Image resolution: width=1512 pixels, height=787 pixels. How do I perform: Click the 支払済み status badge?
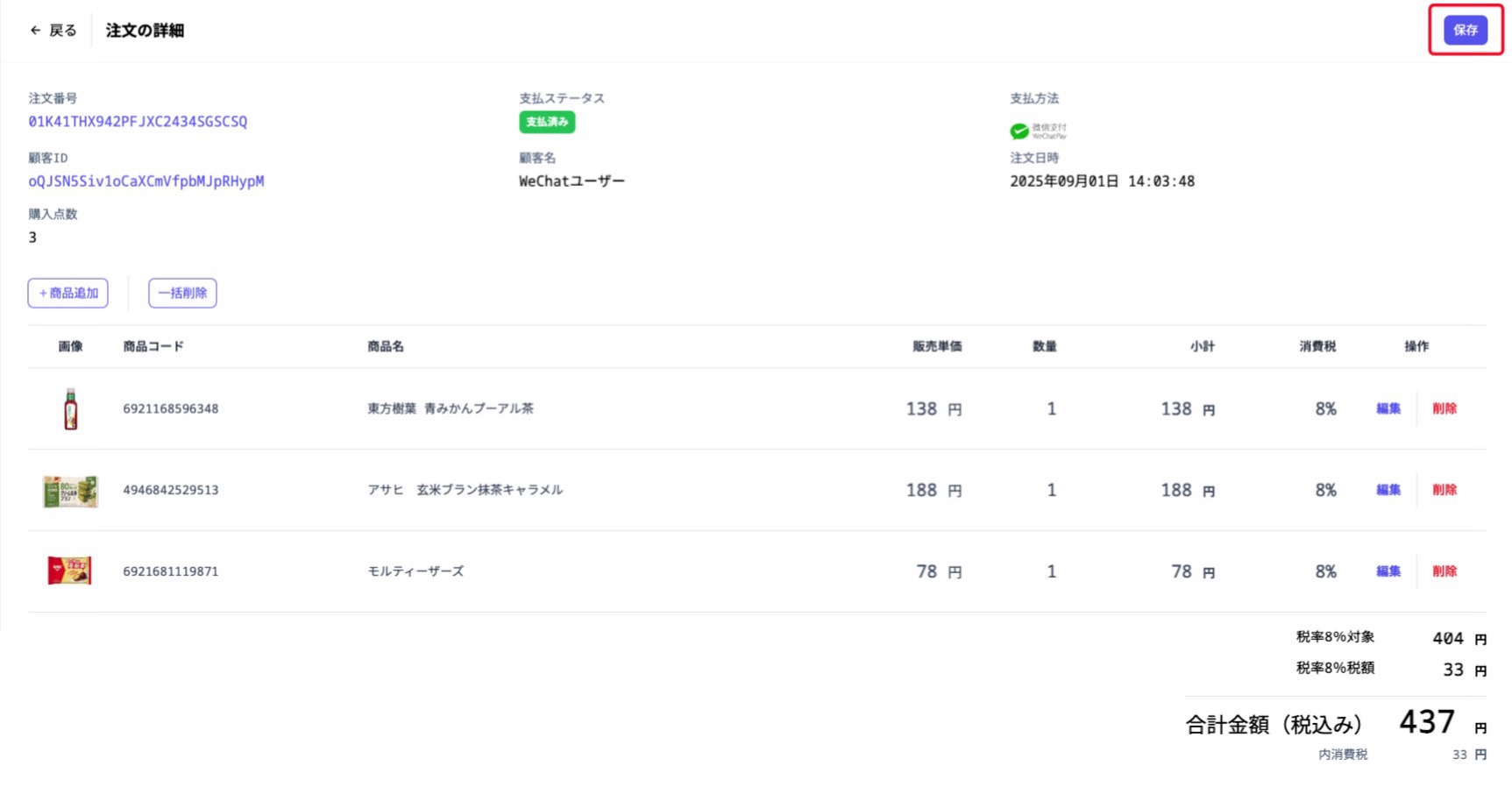547,122
